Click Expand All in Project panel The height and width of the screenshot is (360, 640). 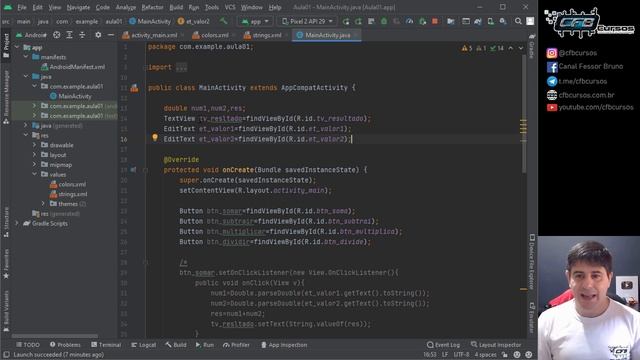69,35
